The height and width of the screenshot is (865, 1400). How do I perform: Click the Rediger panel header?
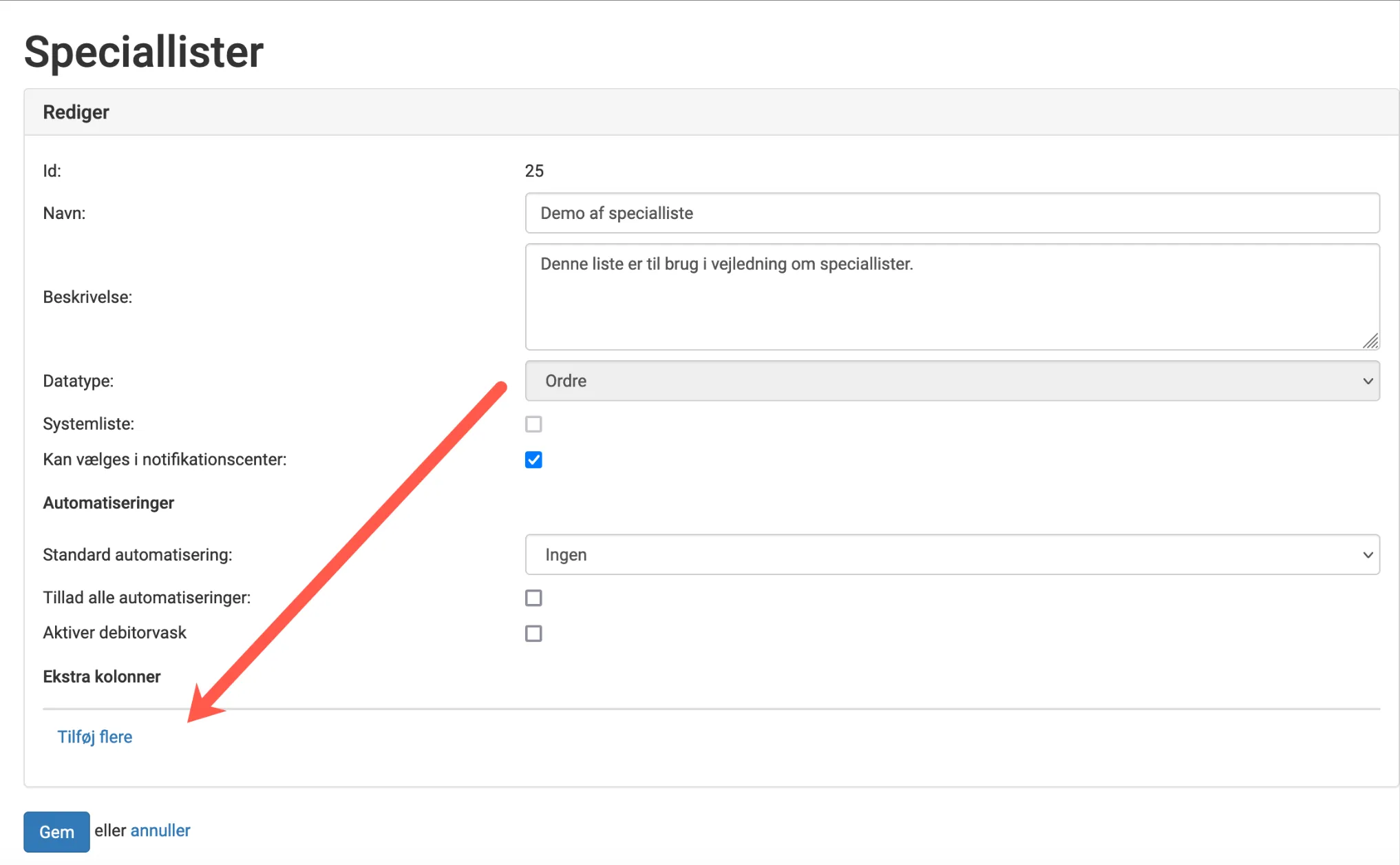tap(76, 112)
